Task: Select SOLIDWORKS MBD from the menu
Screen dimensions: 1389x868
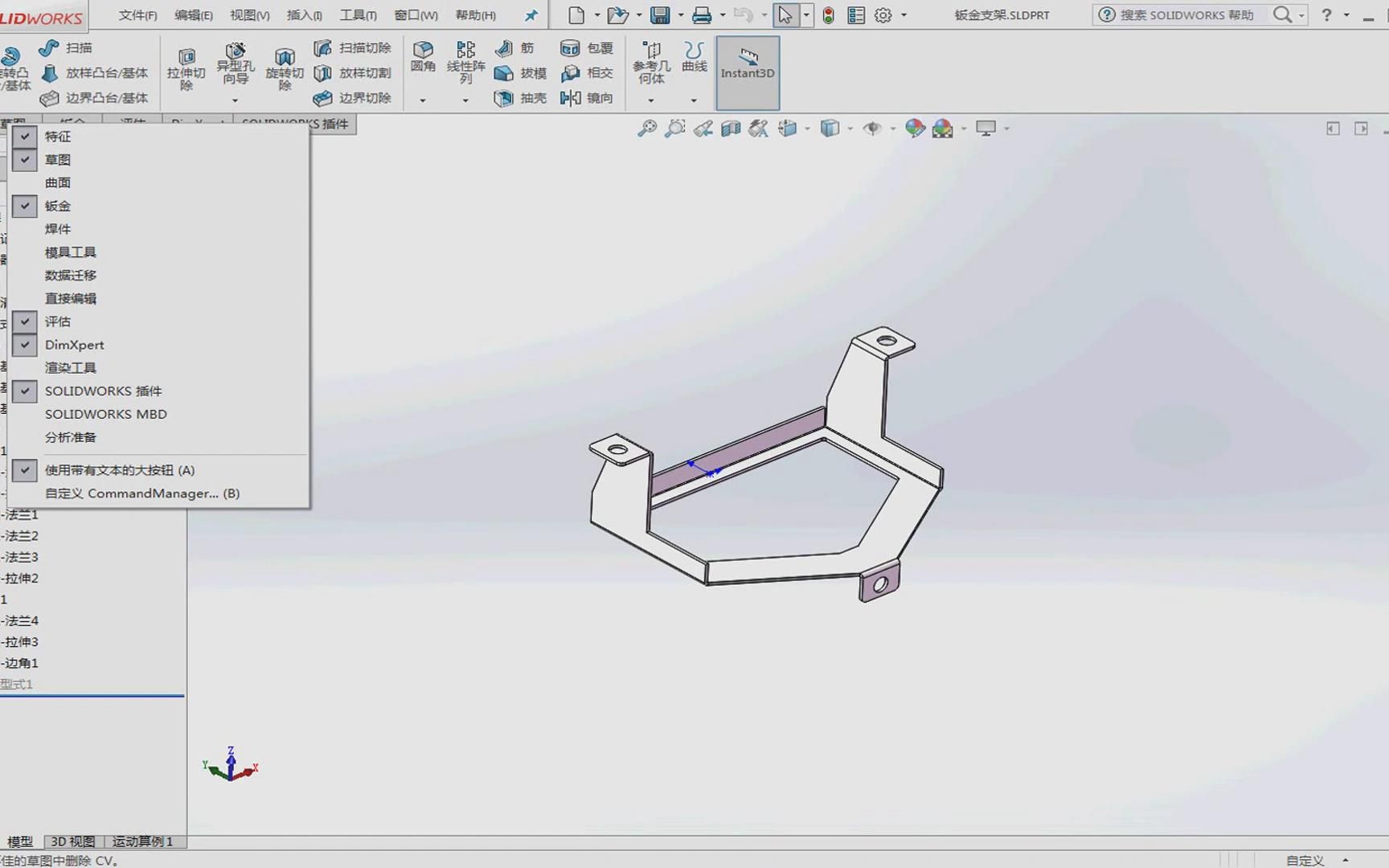Action: 105,414
